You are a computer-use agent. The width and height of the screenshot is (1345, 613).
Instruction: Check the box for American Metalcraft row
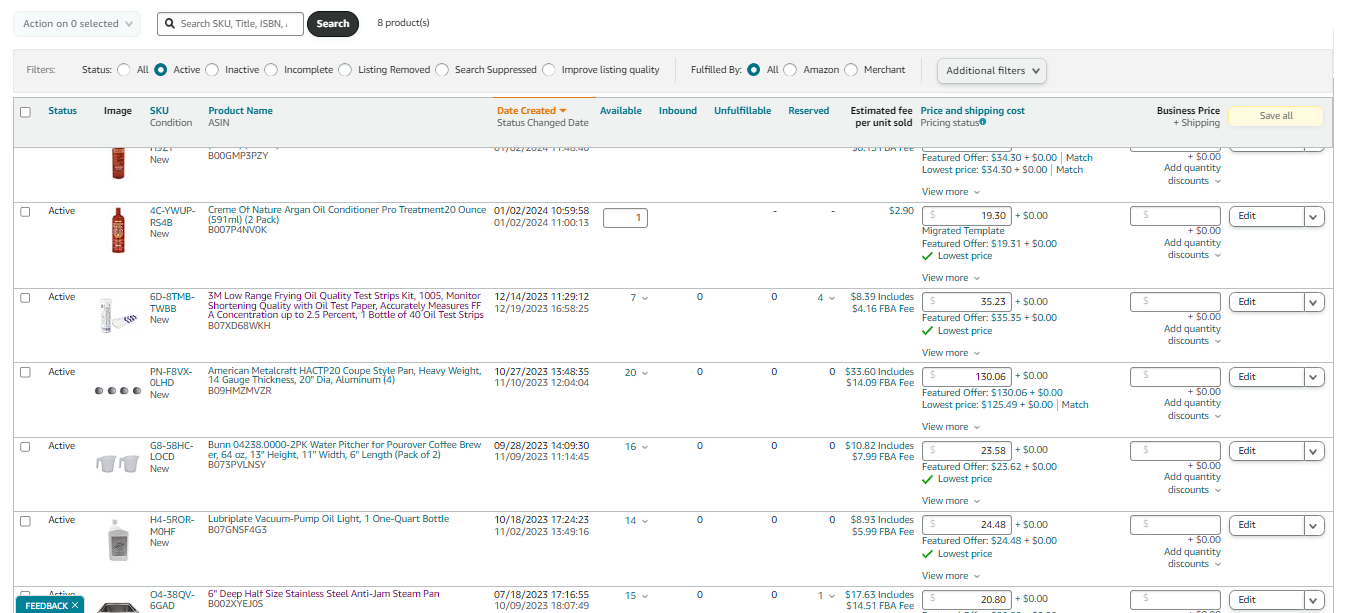tap(26, 372)
